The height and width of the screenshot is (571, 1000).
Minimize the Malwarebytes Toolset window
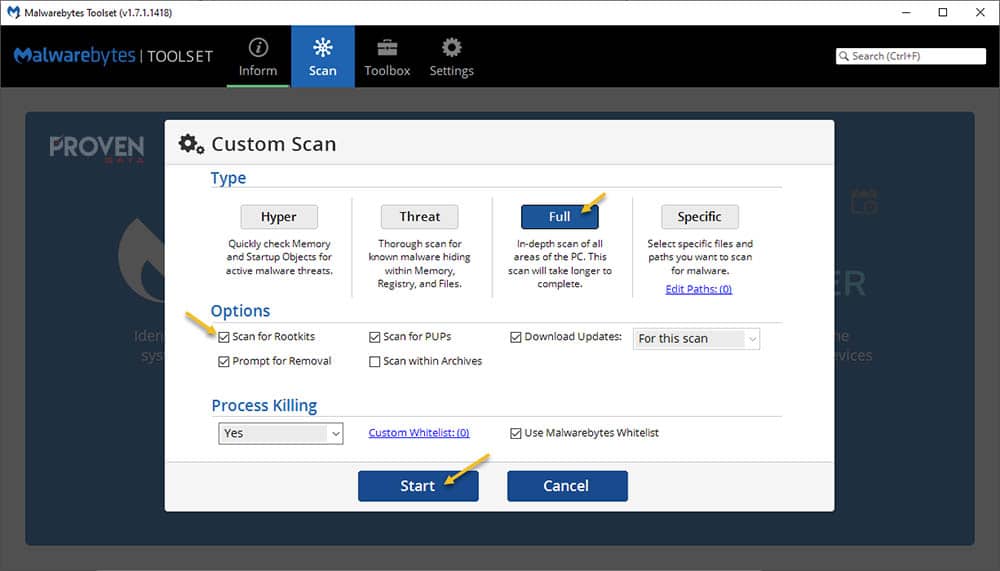pyautogui.click(x=906, y=12)
